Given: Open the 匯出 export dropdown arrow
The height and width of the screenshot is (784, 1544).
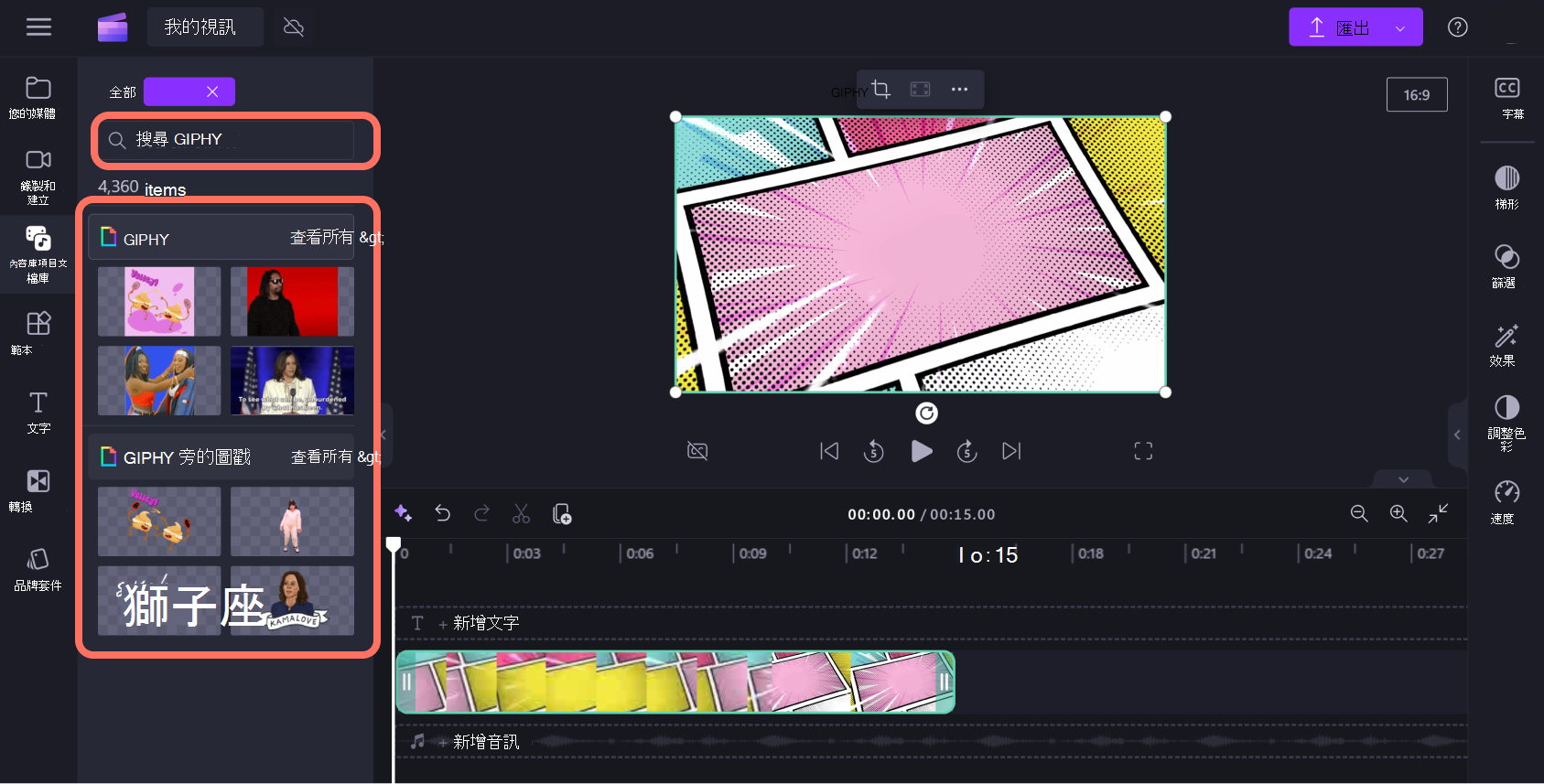Looking at the screenshot, I should point(1400,27).
